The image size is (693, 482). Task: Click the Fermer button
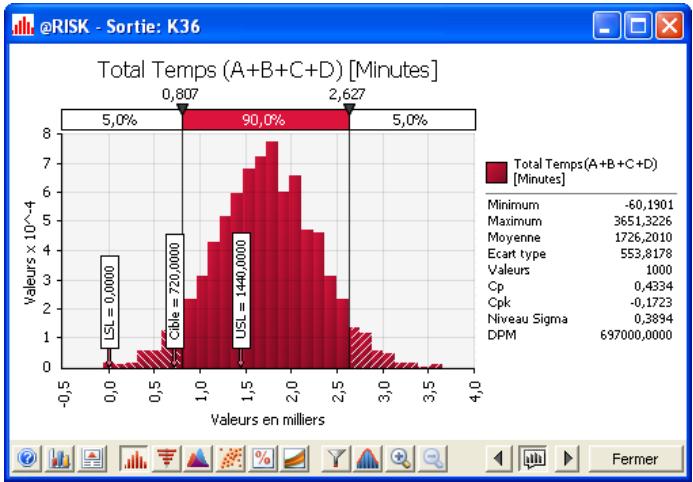click(635, 459)
